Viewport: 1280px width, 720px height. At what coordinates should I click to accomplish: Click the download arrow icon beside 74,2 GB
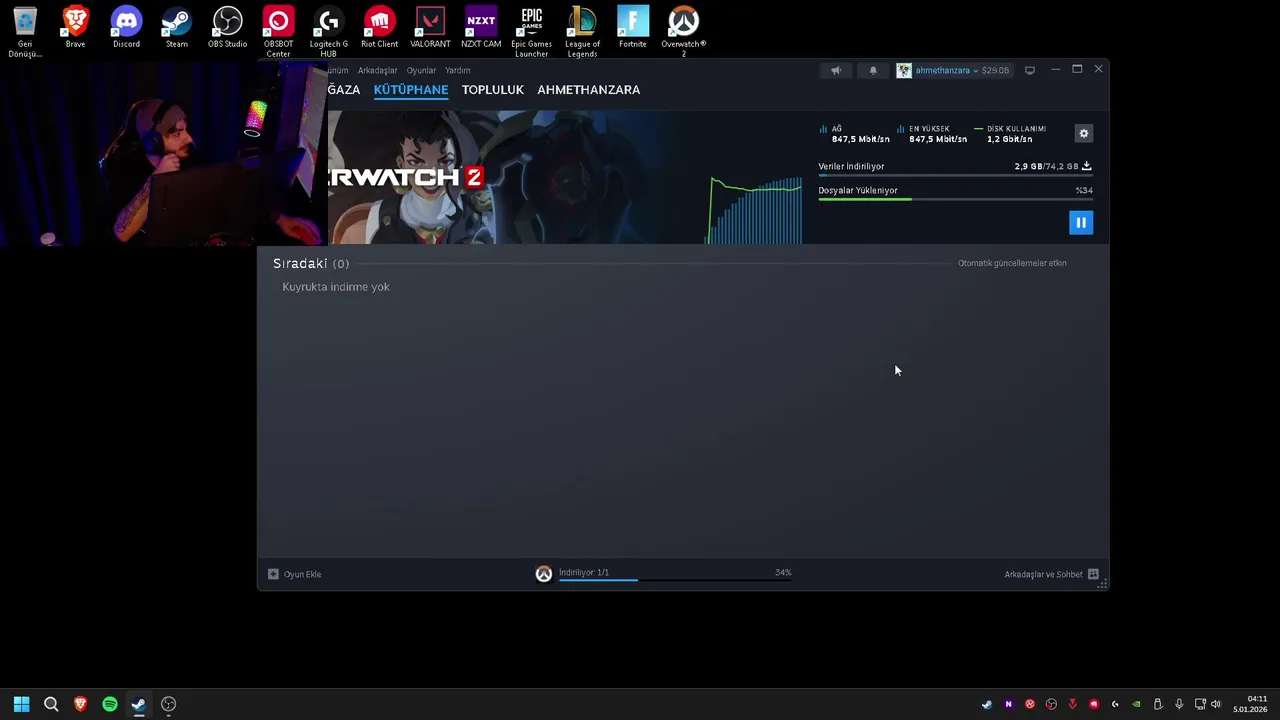(1087, 166)
